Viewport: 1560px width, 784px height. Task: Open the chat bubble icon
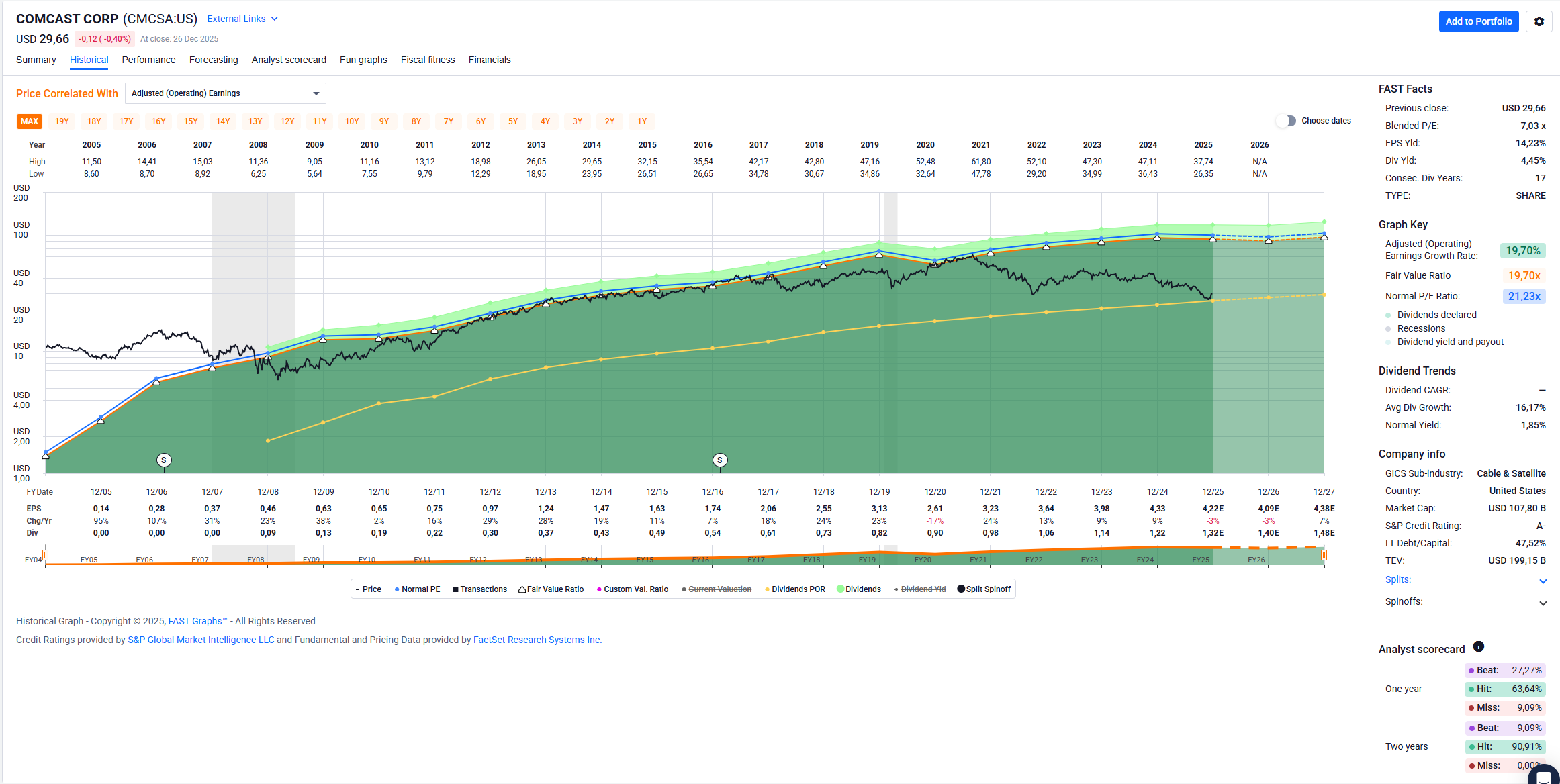tap(1544, 776)
